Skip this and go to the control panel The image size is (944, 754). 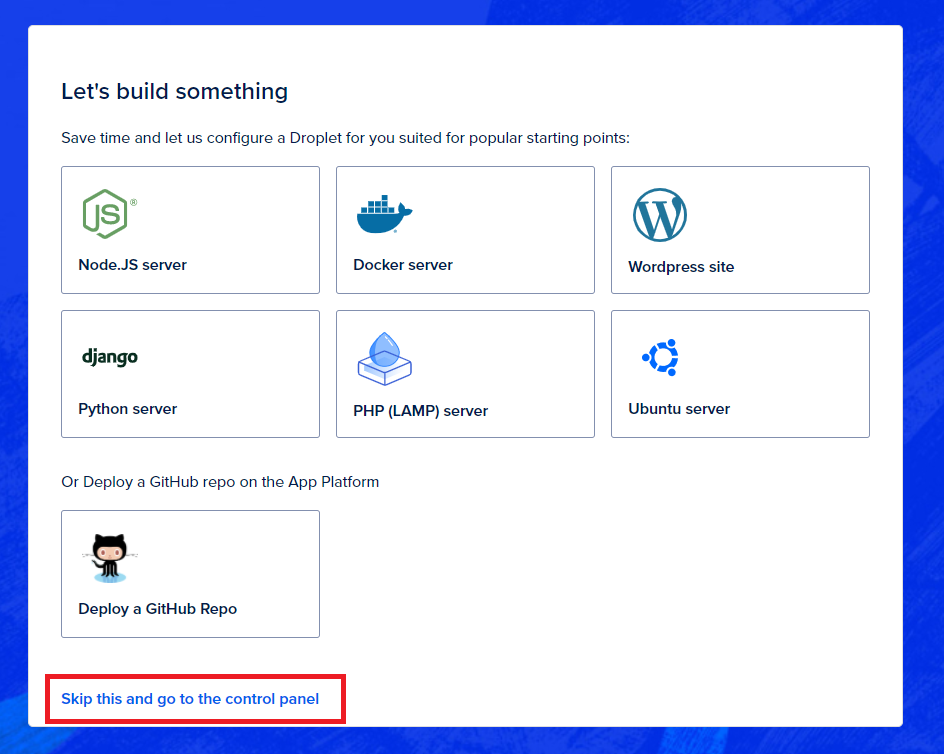190,699
